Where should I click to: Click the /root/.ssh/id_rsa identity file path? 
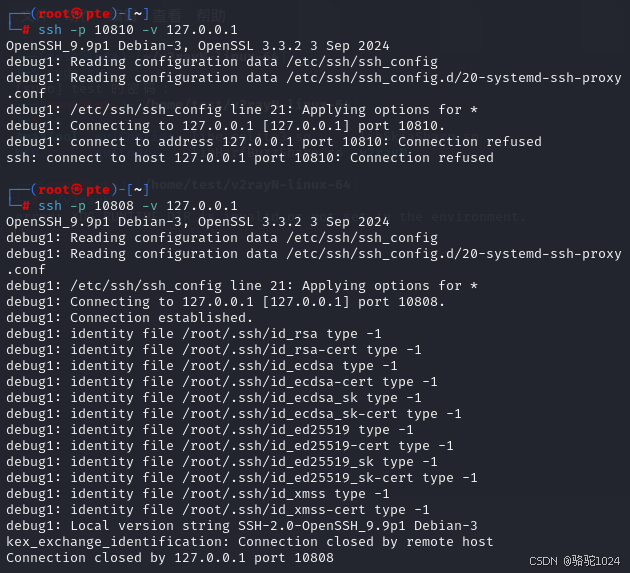[x=250, y=334]
